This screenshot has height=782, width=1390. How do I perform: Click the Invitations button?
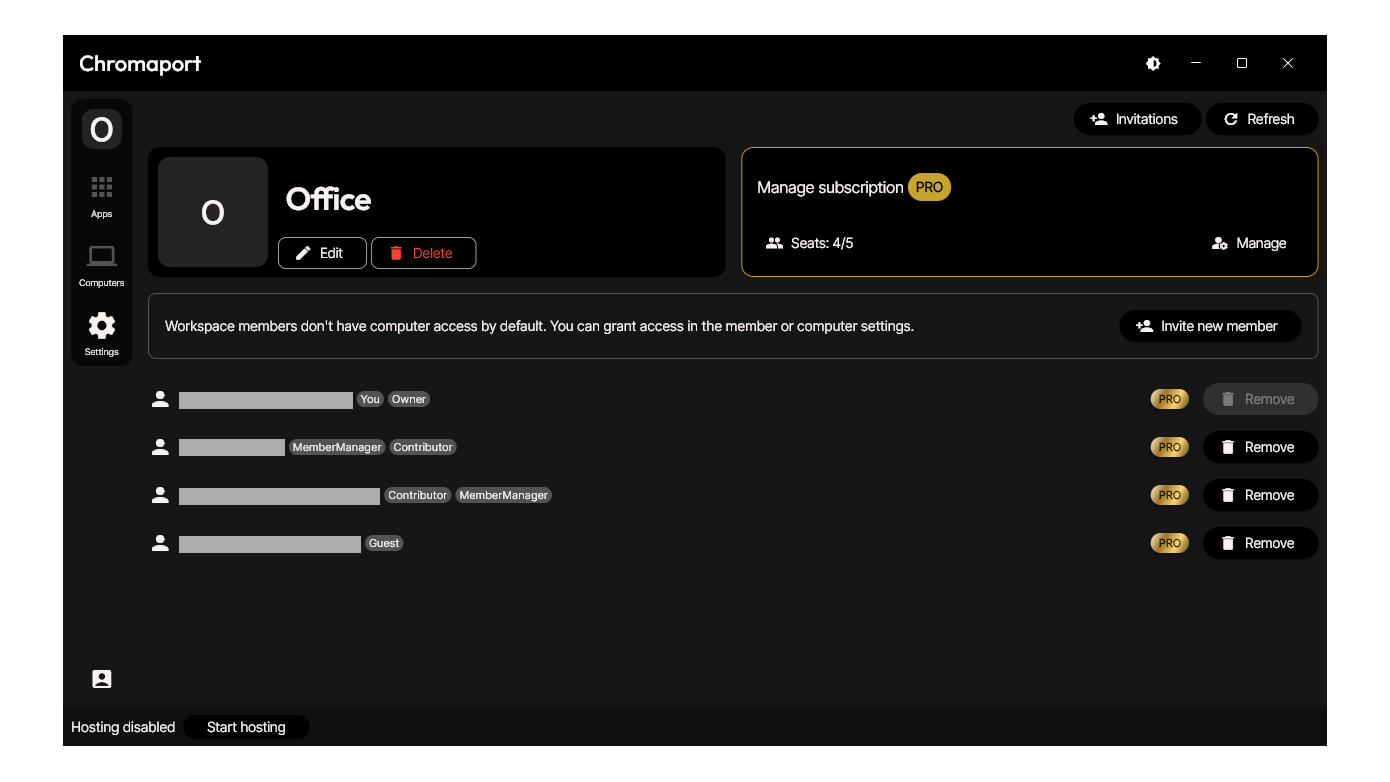tap(1133, 119)
